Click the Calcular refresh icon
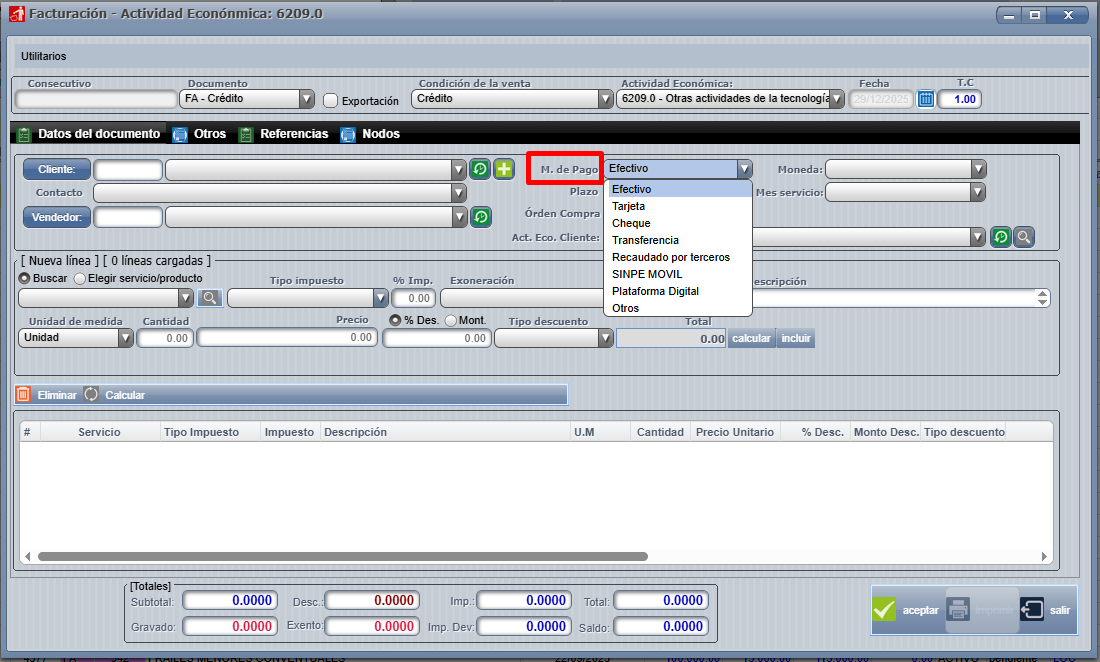 [x=92, y=395]
